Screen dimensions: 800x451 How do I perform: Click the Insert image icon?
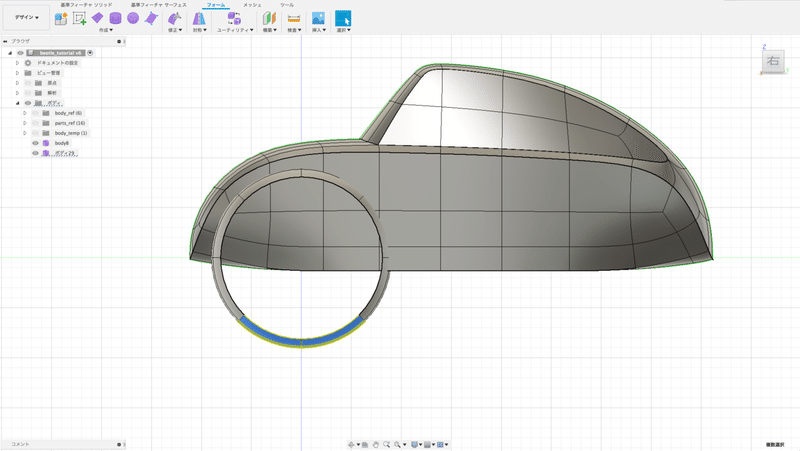318,18
